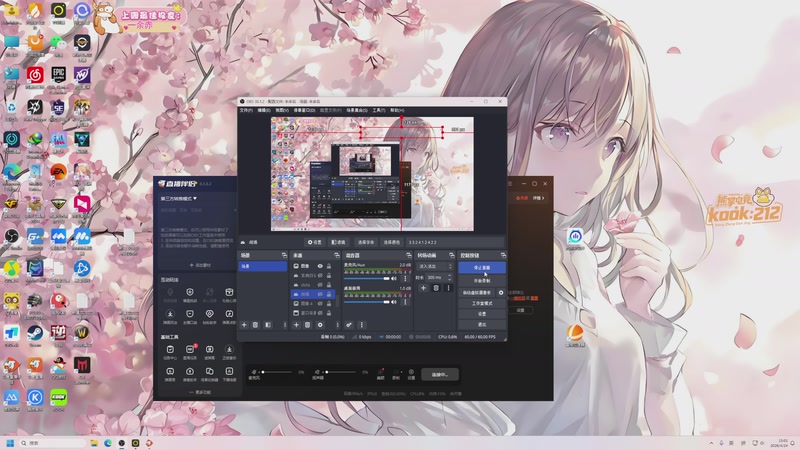Open advanced audio properties in Audio Mixer
Screen dimensions: 800x450
(349, 325)
